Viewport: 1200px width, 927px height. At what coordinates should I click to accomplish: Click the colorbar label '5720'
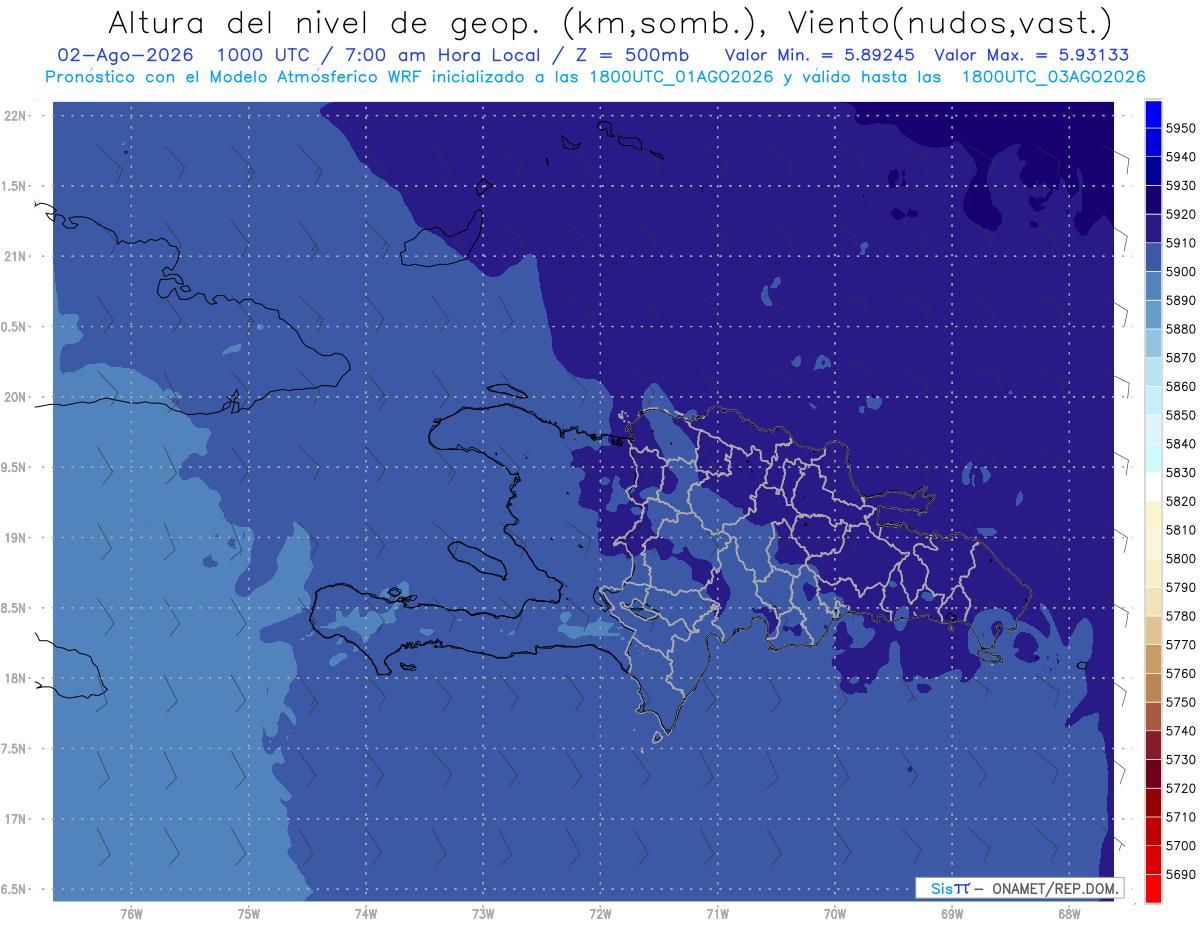[1180, 788]
